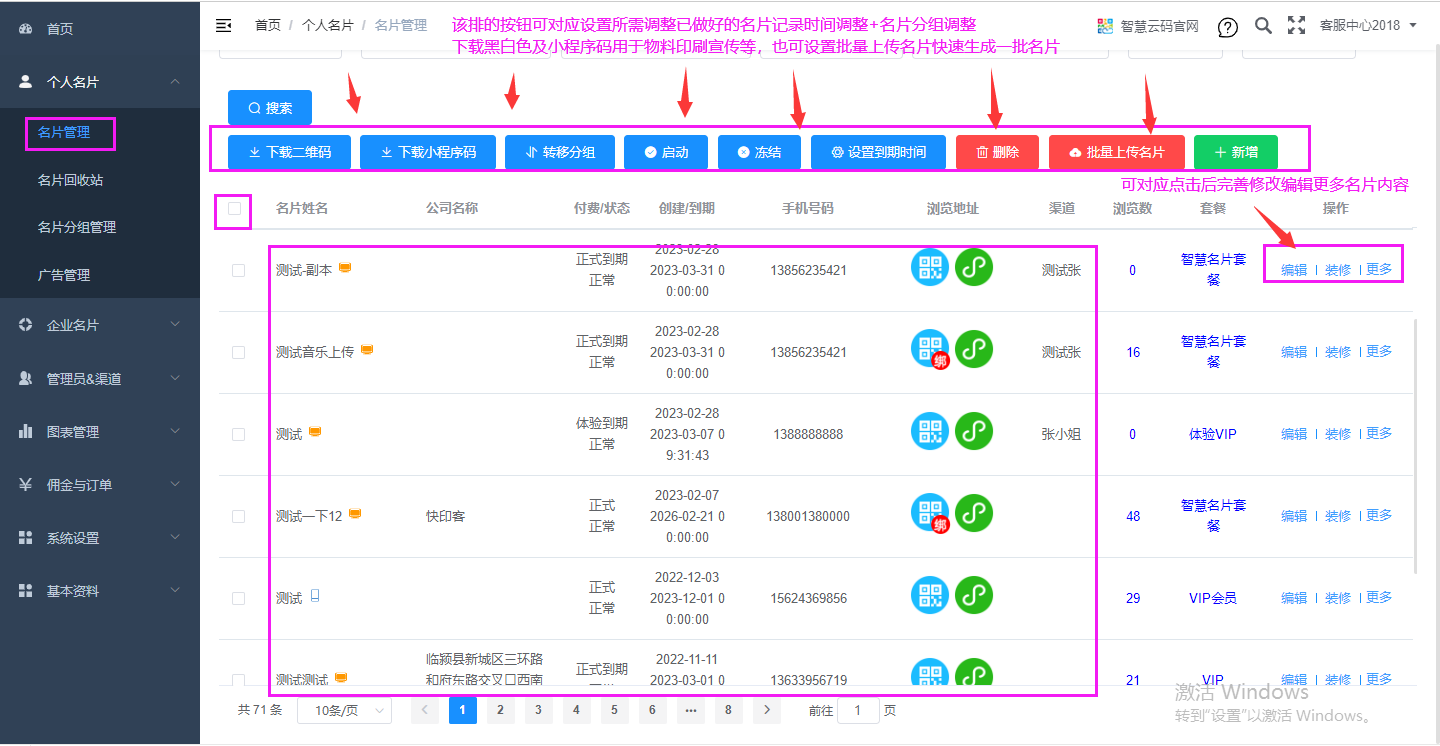The width and height of the screenshot is (1440, 746).
Task: Go to 名片分组管理 sidebar item
Action: [x=77, y=227]
